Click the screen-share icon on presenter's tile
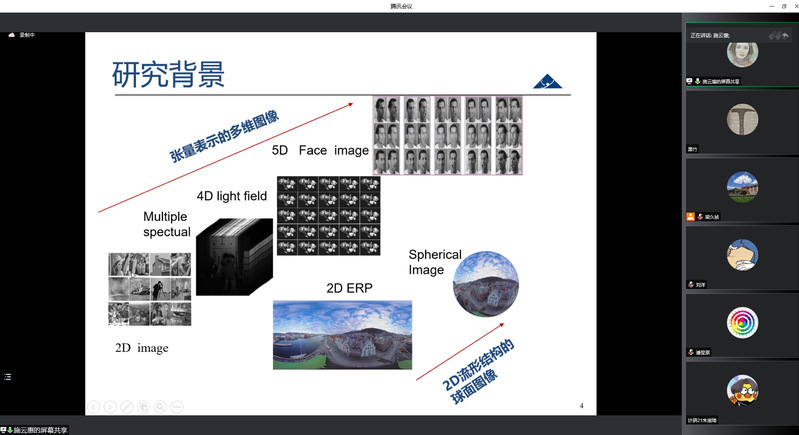Image resolution: width=799 pixels, height=435 pixels. (689, 81)
